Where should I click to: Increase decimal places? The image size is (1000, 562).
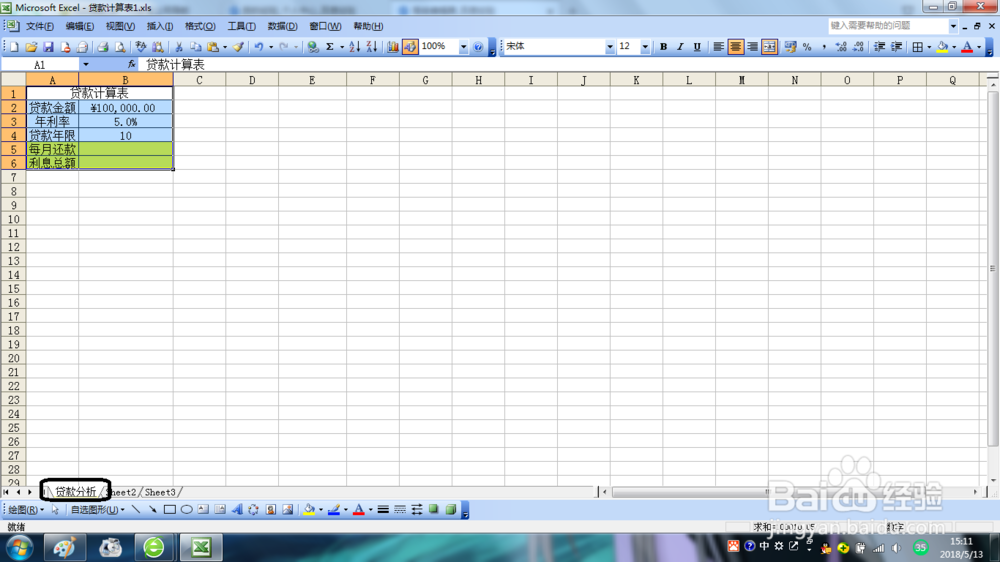point(841,47)
